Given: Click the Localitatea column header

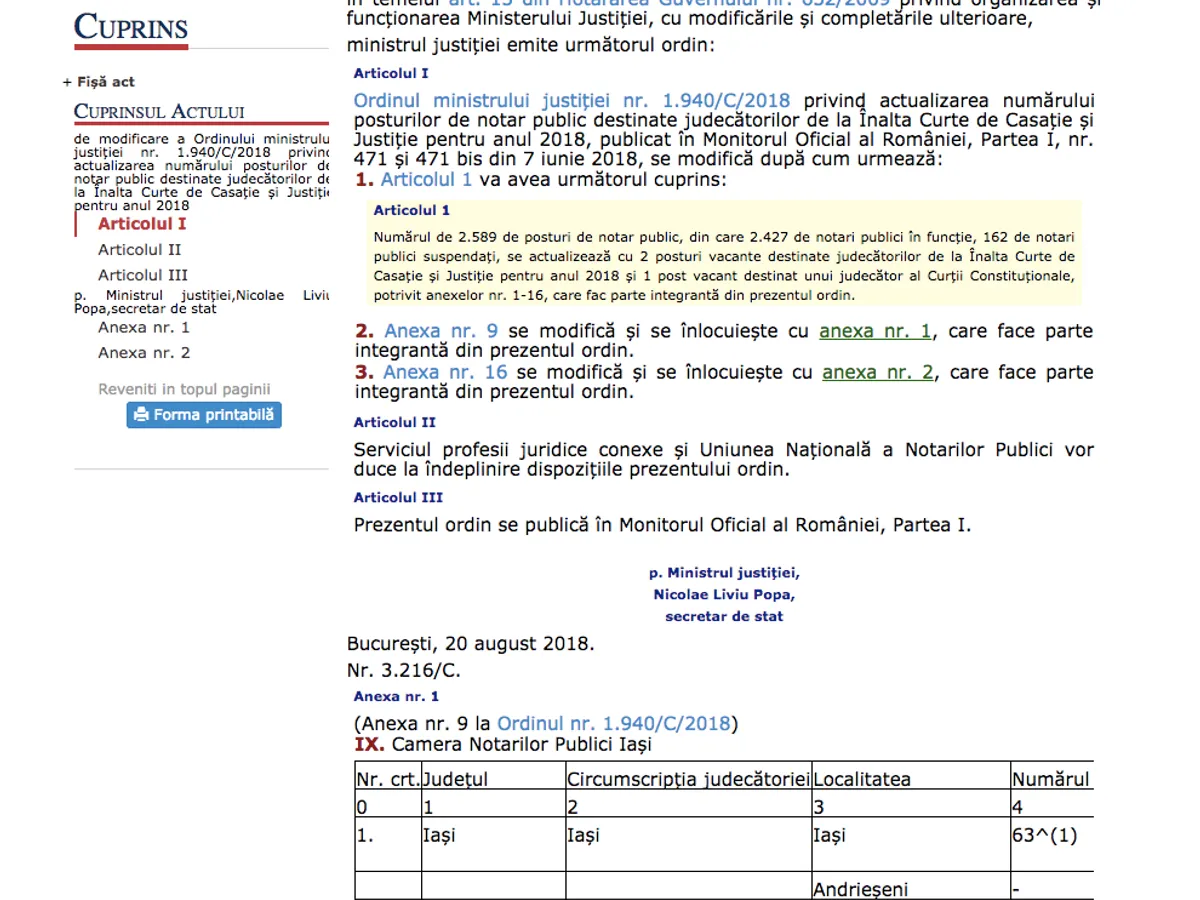Looking at the screenshot, I should click(x=862, y=779).
